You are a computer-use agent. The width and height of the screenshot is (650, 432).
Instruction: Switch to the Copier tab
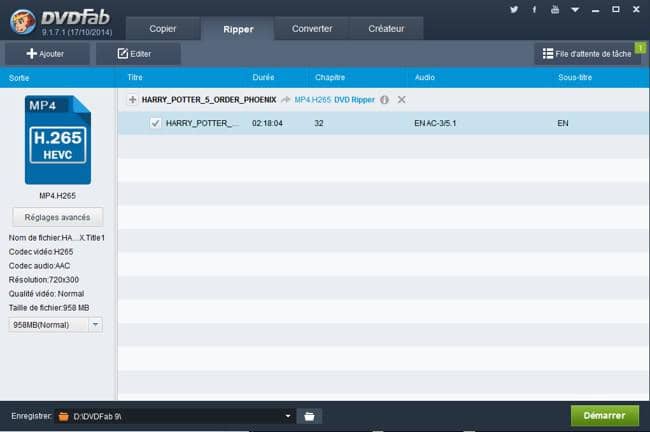pos(162,28)
